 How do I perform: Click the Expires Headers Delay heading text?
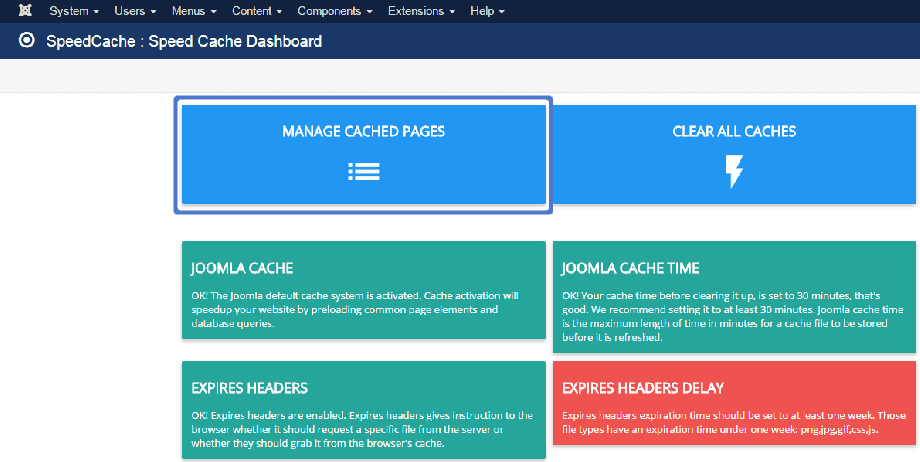coord(642,388)
